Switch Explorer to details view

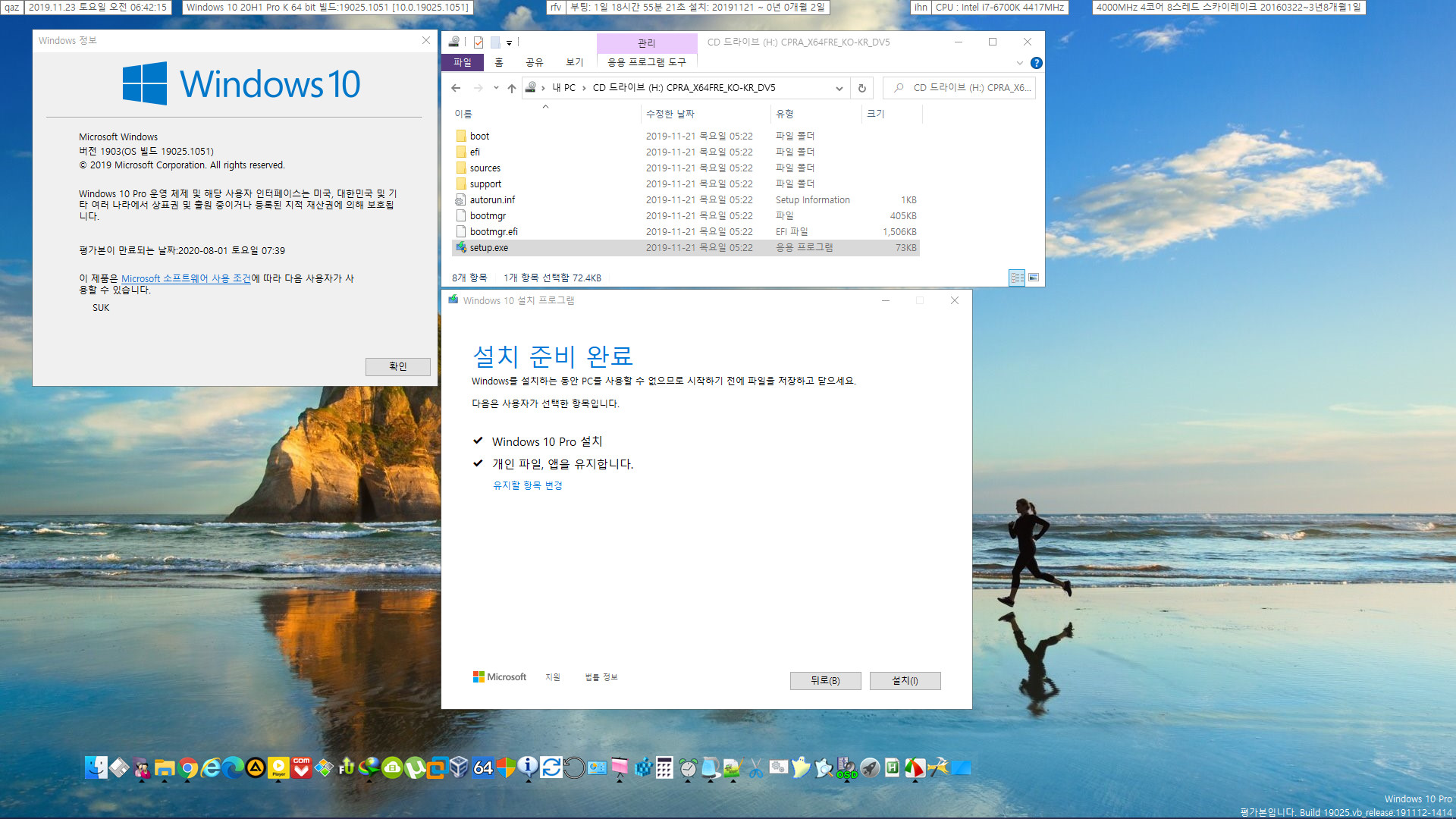(x=1017, y=278)
